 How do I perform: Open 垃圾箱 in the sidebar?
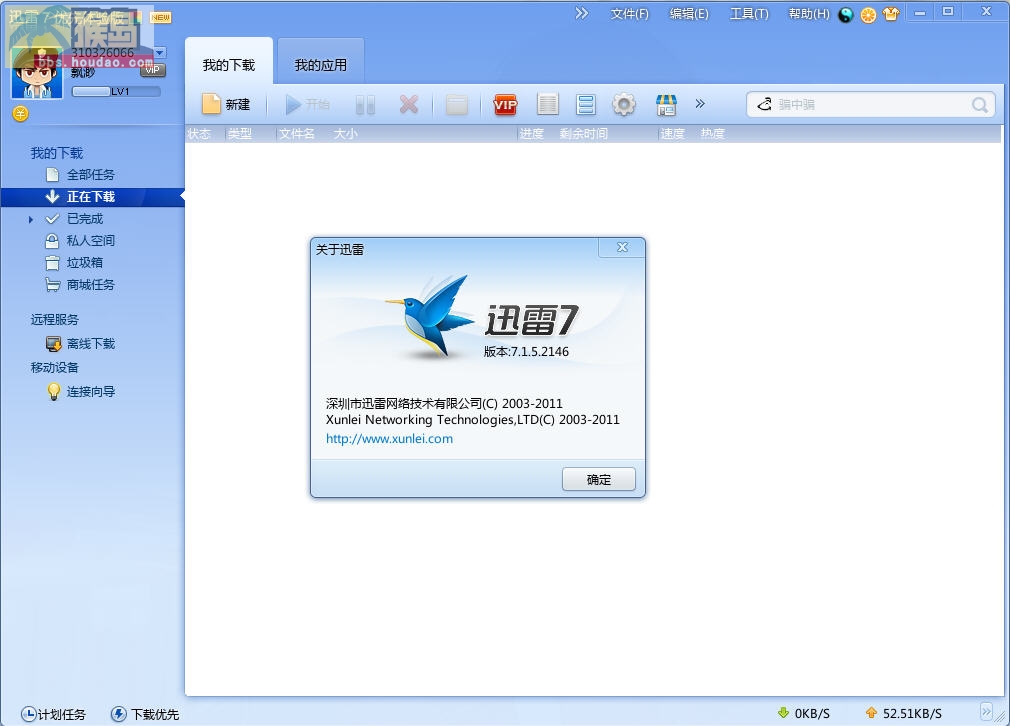[x=85, y=263]
